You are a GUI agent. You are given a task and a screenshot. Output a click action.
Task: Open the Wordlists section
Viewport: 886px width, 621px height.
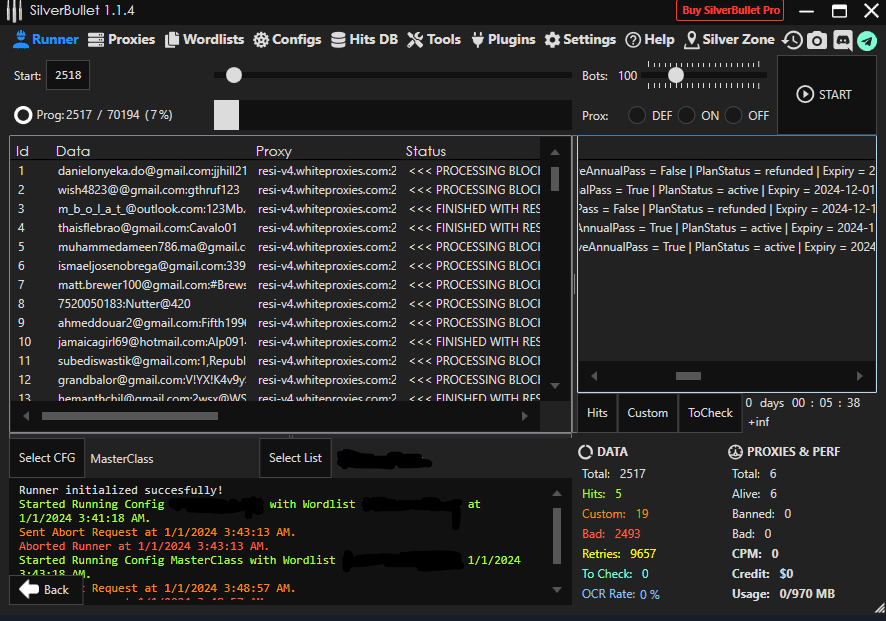tap(204, 40)
